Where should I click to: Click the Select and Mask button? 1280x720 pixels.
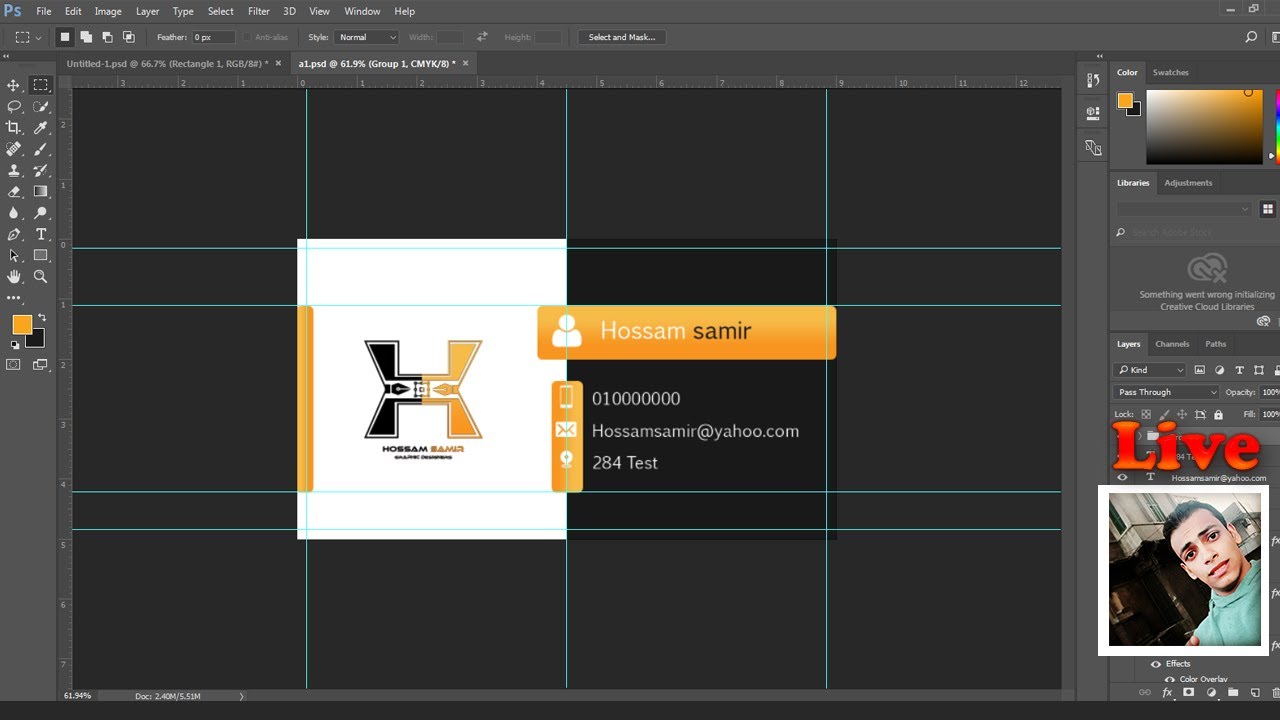pos(622,37)
